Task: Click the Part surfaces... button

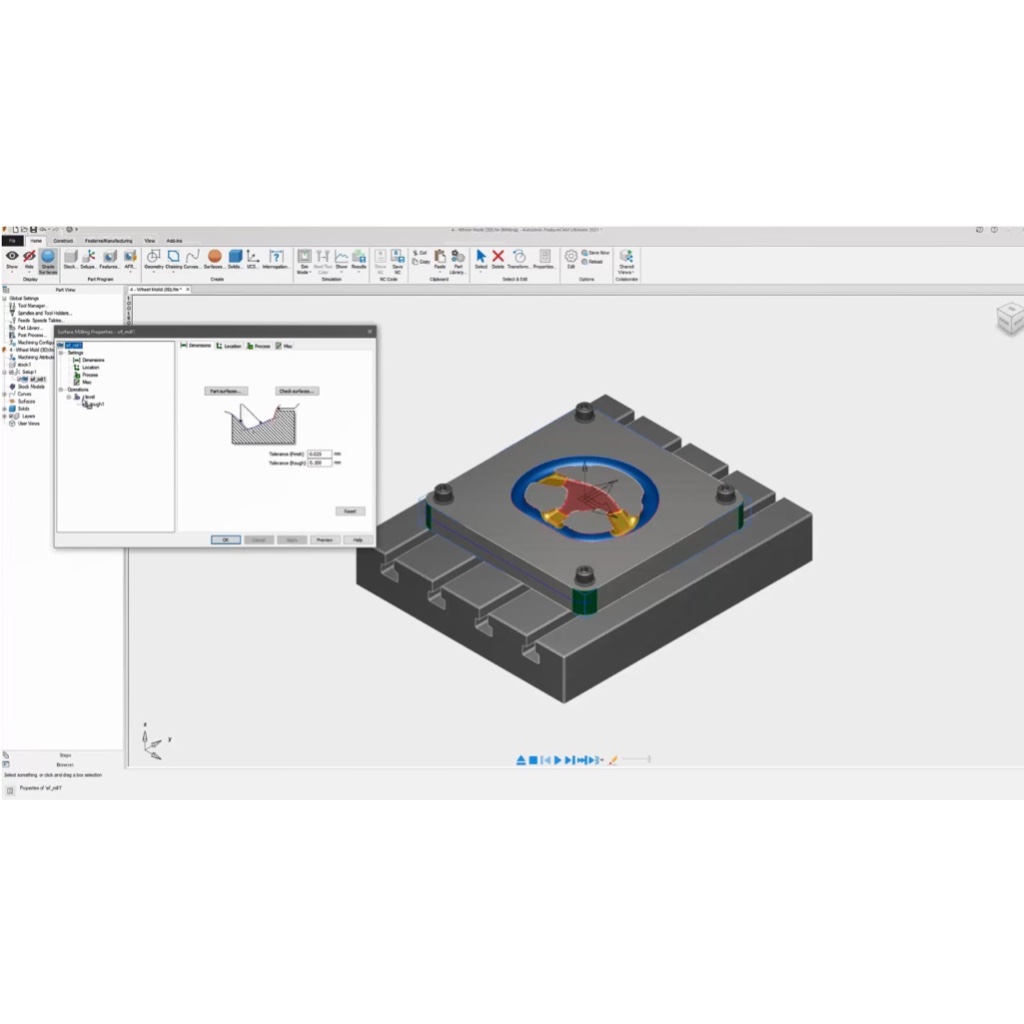Action: point(226,391)
